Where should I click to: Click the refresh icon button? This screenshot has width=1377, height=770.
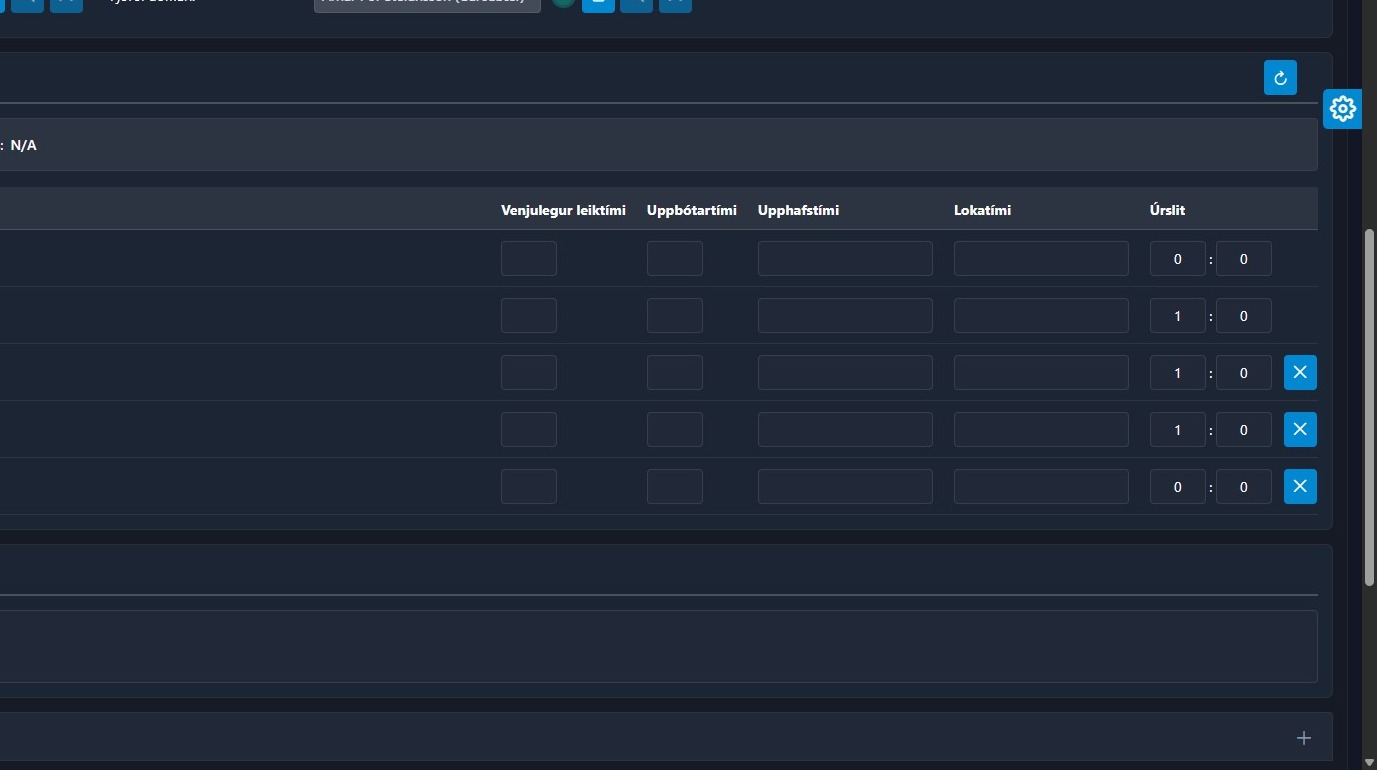pyautogui.click(x=1280, y=78)
